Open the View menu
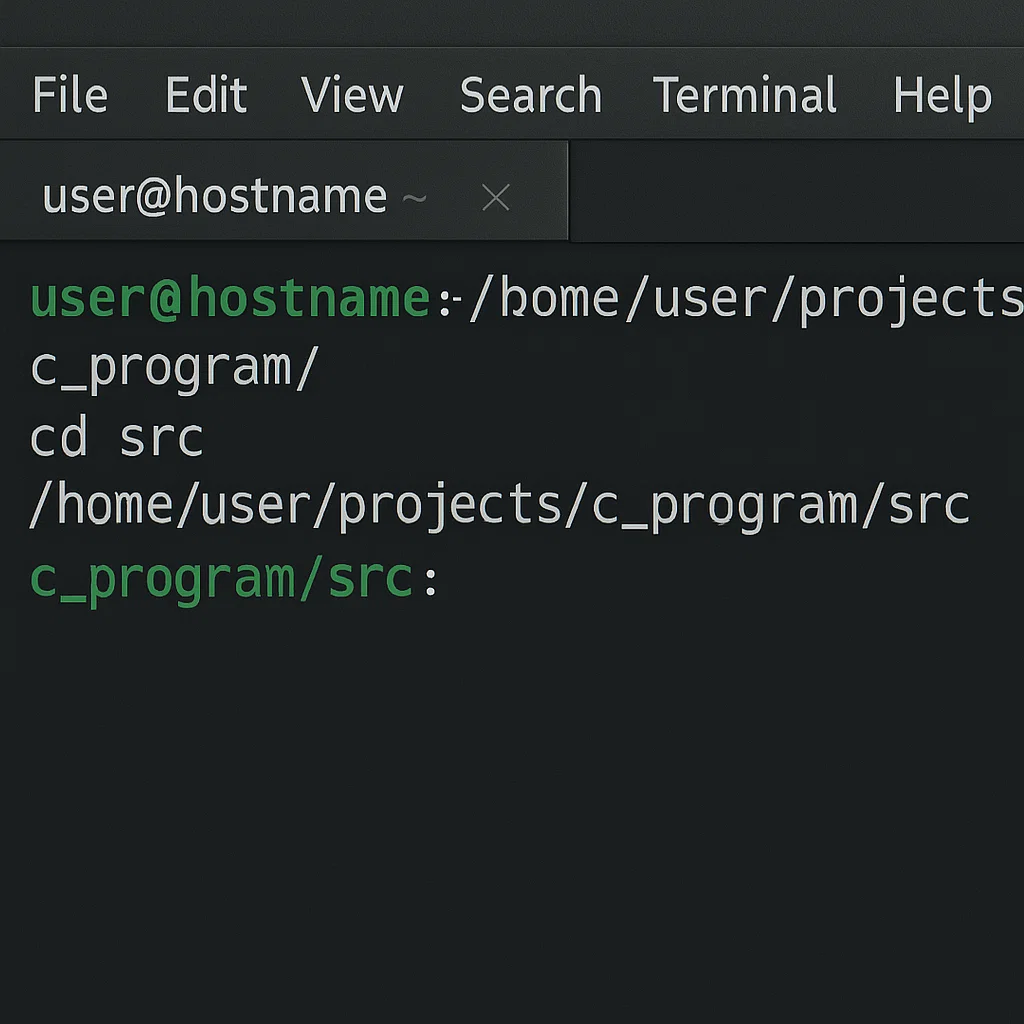 [352, 95]
